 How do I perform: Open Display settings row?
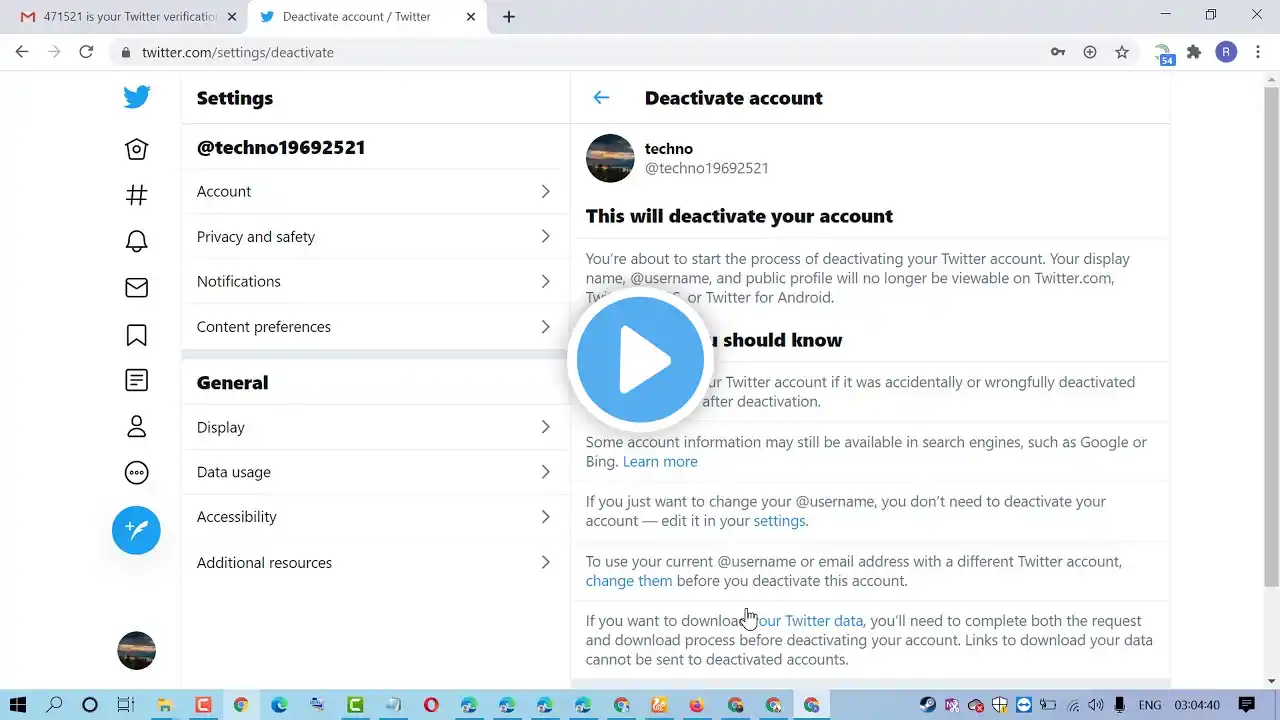(x=375, y=427)
